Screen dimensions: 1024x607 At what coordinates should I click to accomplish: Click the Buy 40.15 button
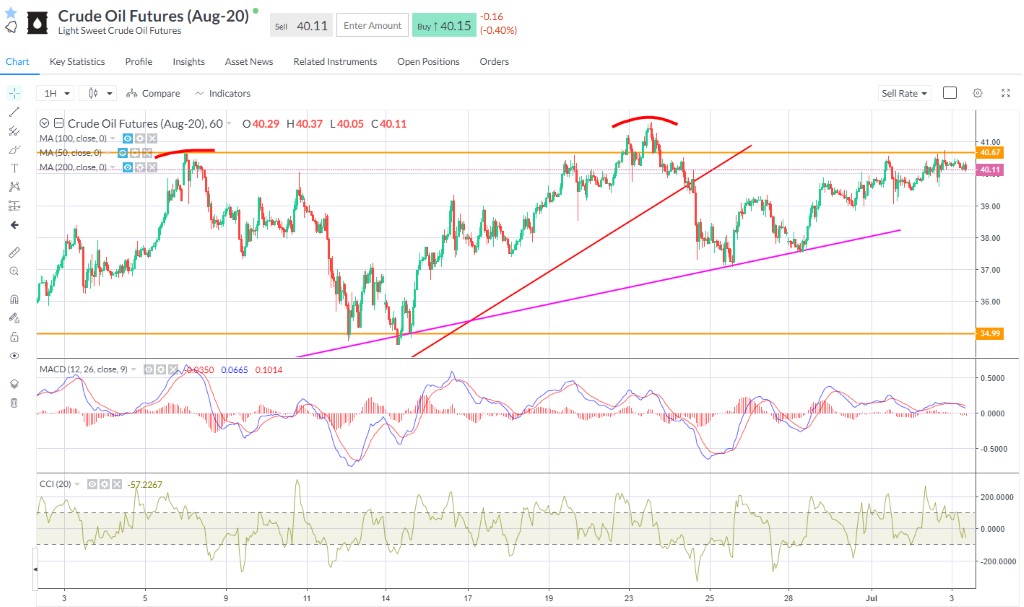pos(443,26)
